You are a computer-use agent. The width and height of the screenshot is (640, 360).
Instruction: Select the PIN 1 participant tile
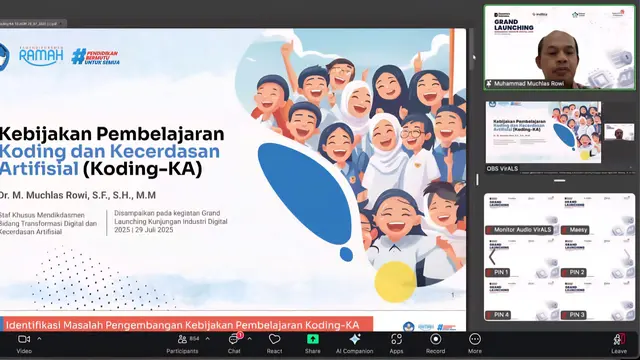522,258
